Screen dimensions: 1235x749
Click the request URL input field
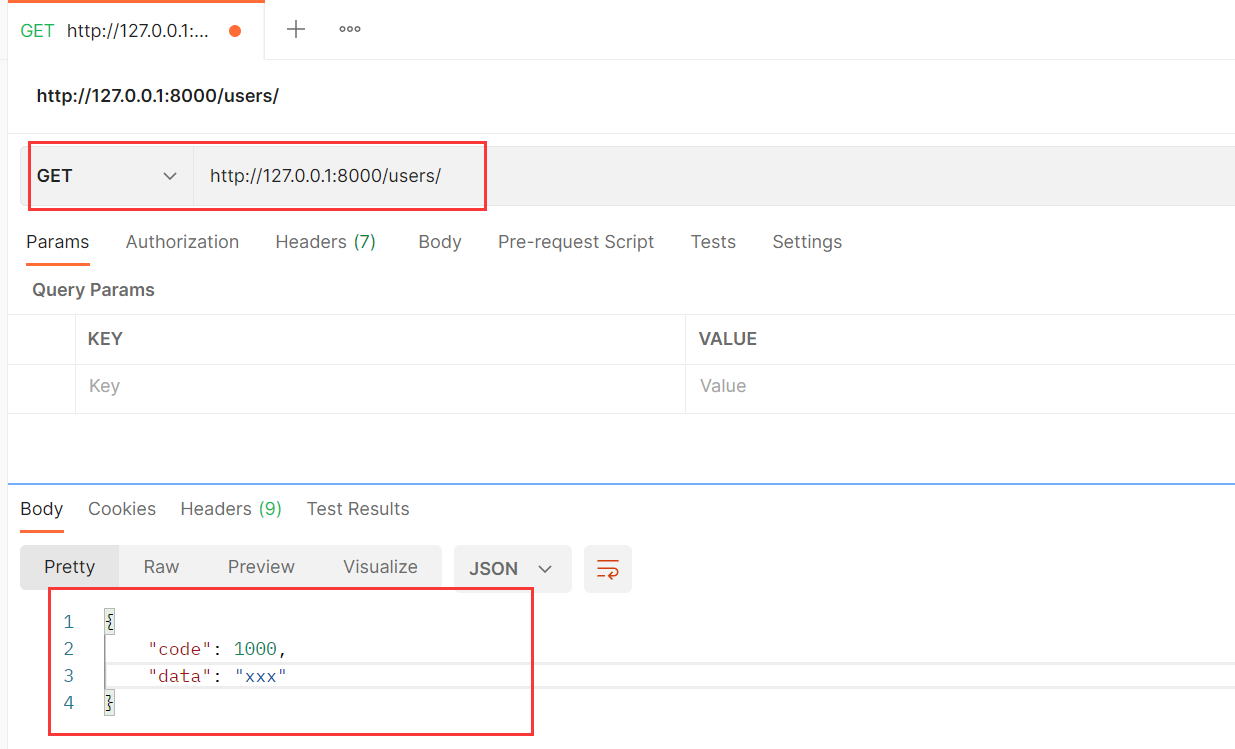(714, 176)
